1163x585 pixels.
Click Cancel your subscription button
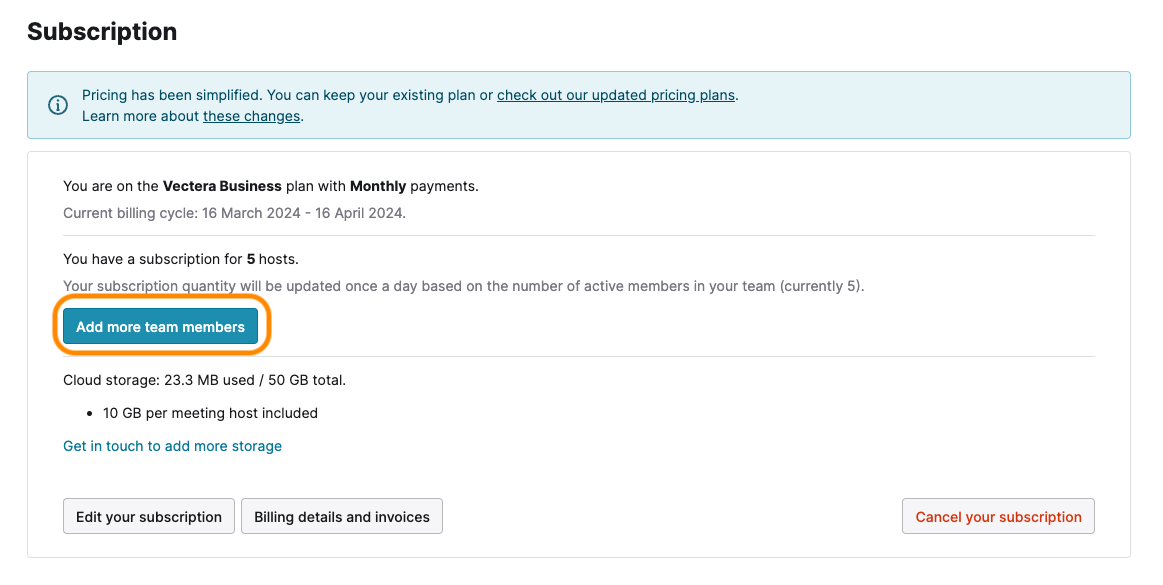pos(998,516)
